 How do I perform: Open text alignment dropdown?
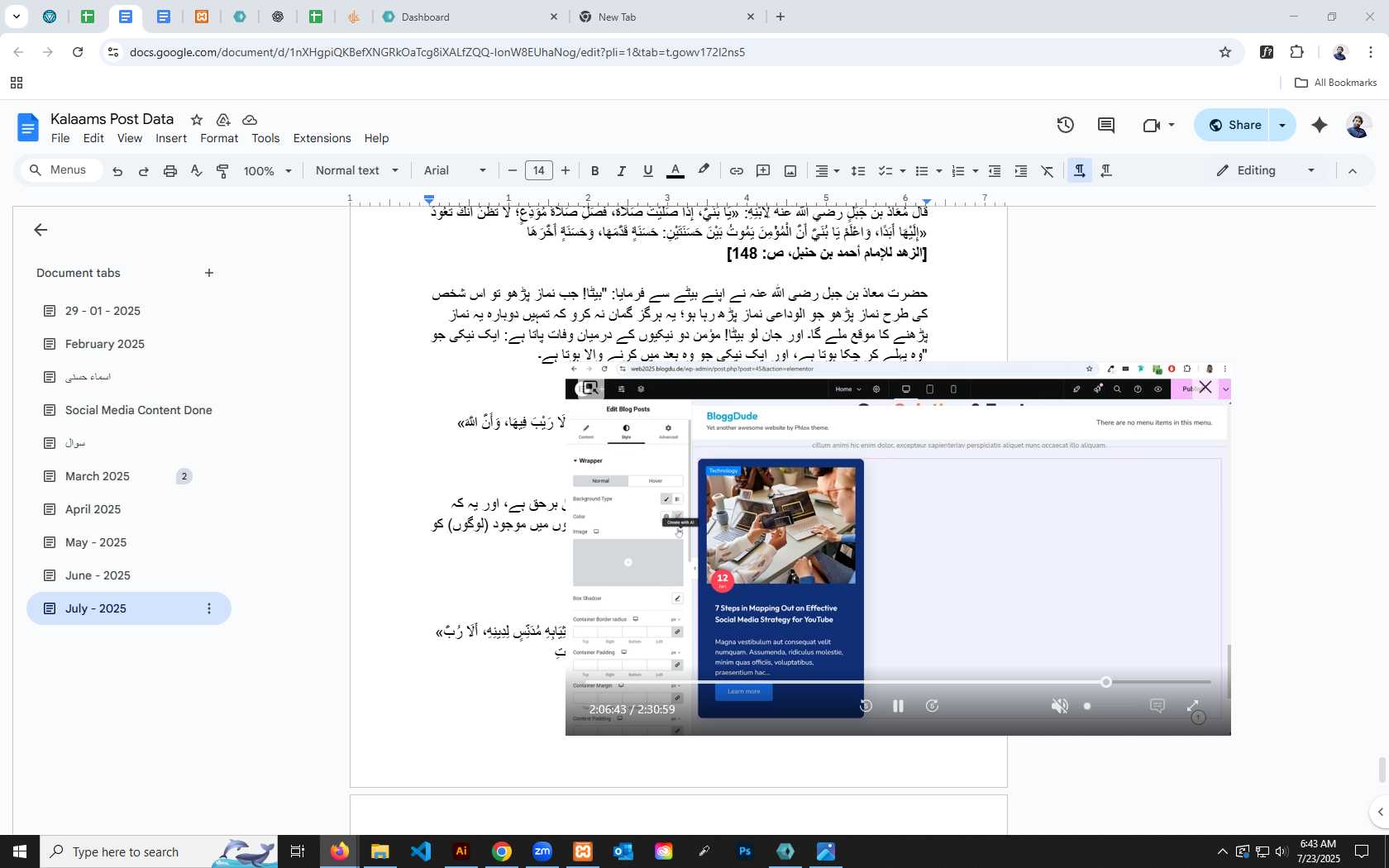[x=828, y=171]
